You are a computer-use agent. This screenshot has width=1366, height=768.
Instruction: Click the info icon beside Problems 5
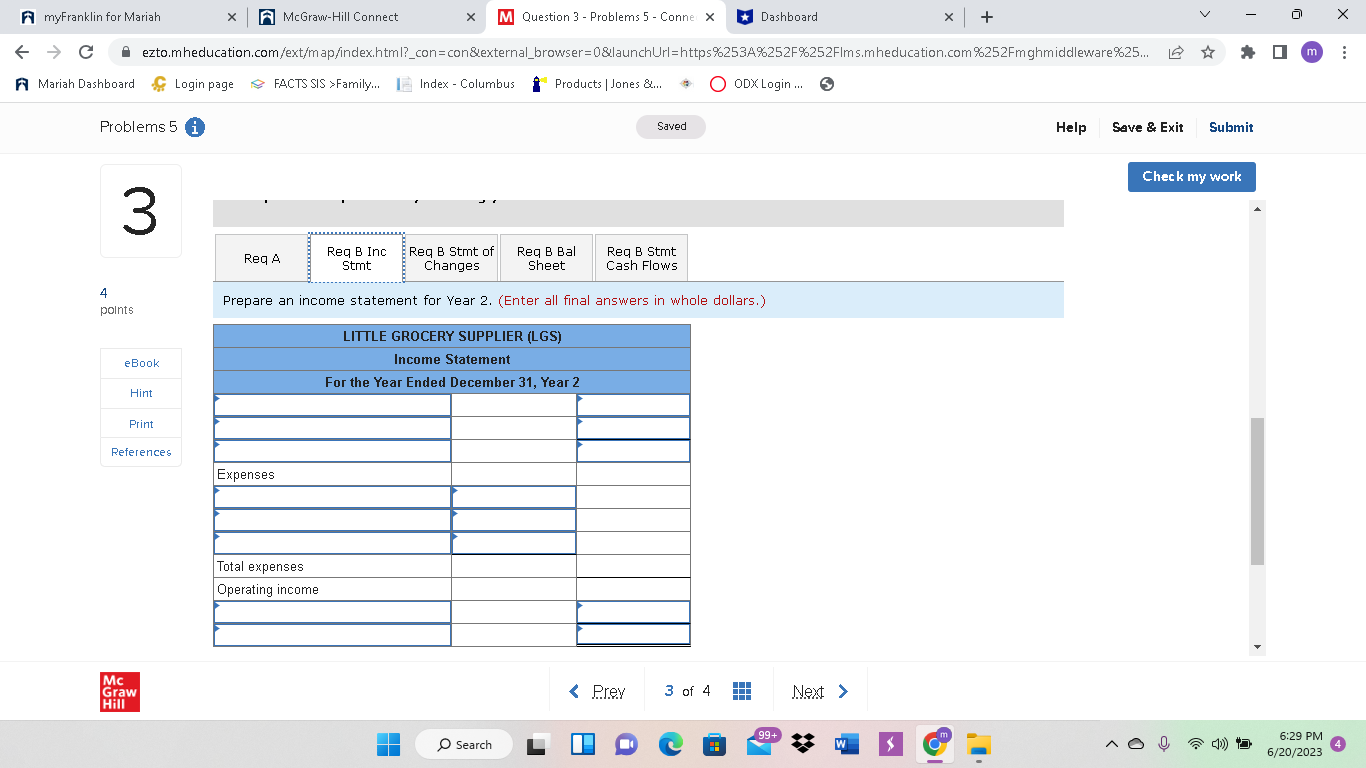click(x=196, y=127)
